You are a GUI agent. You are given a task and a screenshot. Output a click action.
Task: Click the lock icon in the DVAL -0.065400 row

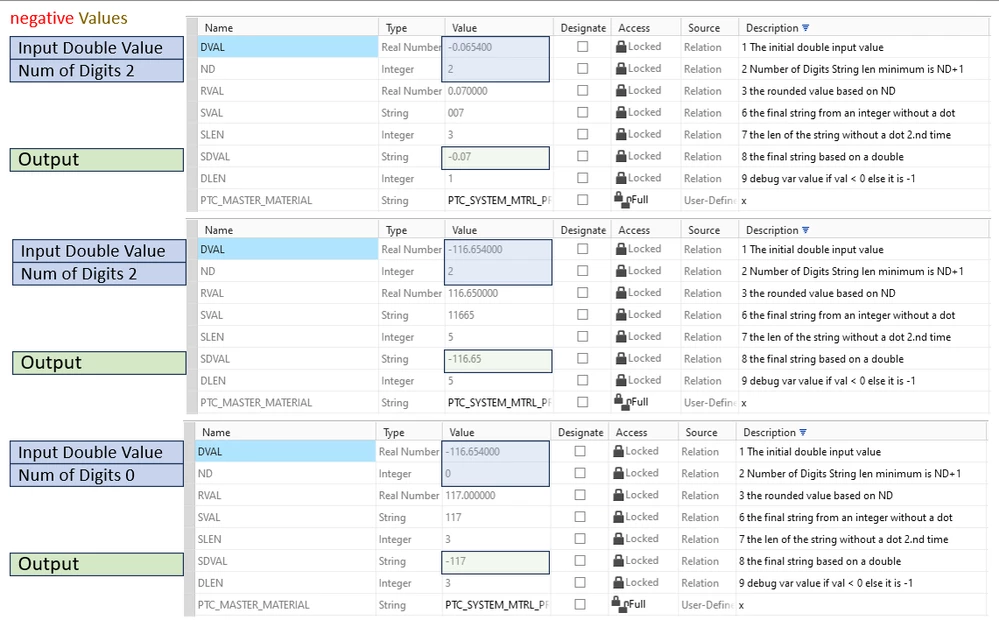621,46
